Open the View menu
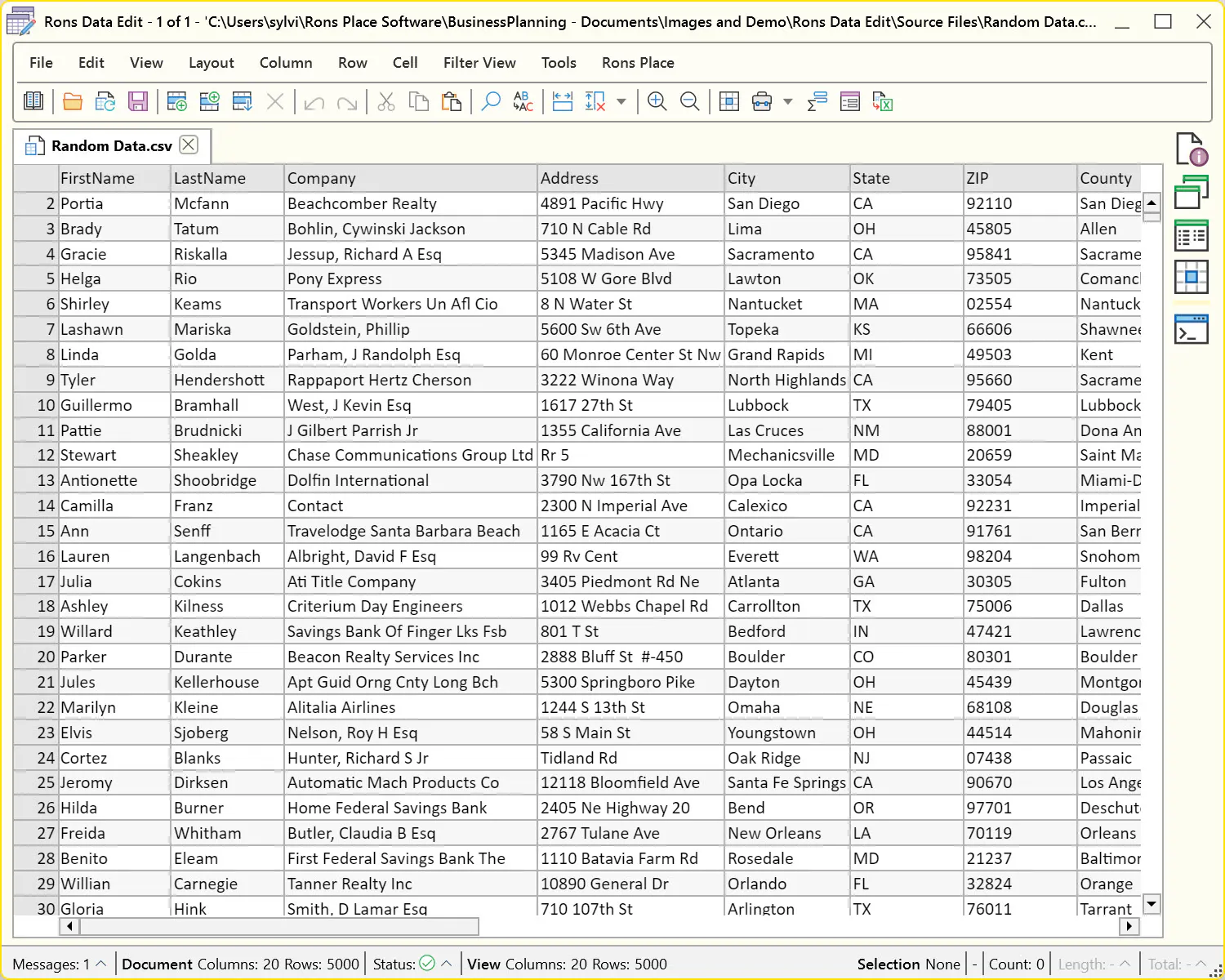The image size is (1225, 980). point(146,62)
